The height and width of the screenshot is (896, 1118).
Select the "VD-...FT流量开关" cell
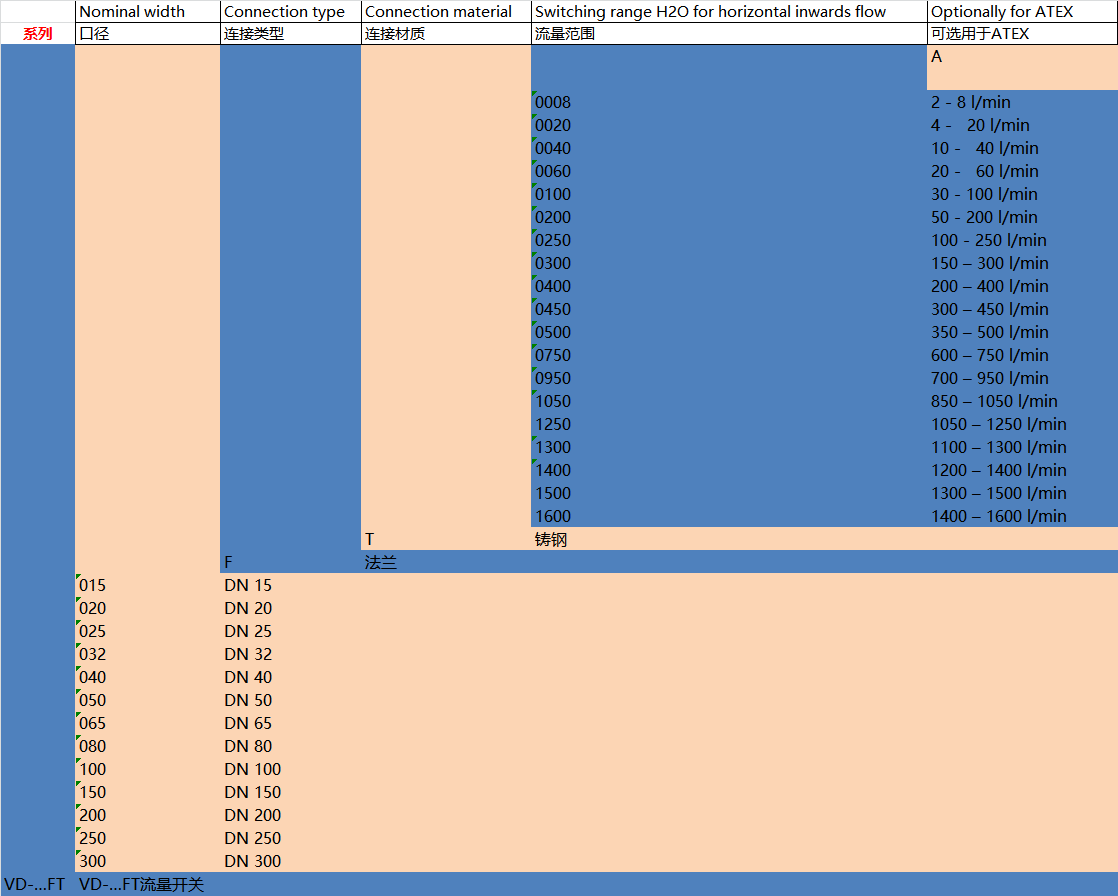[147, 884]
